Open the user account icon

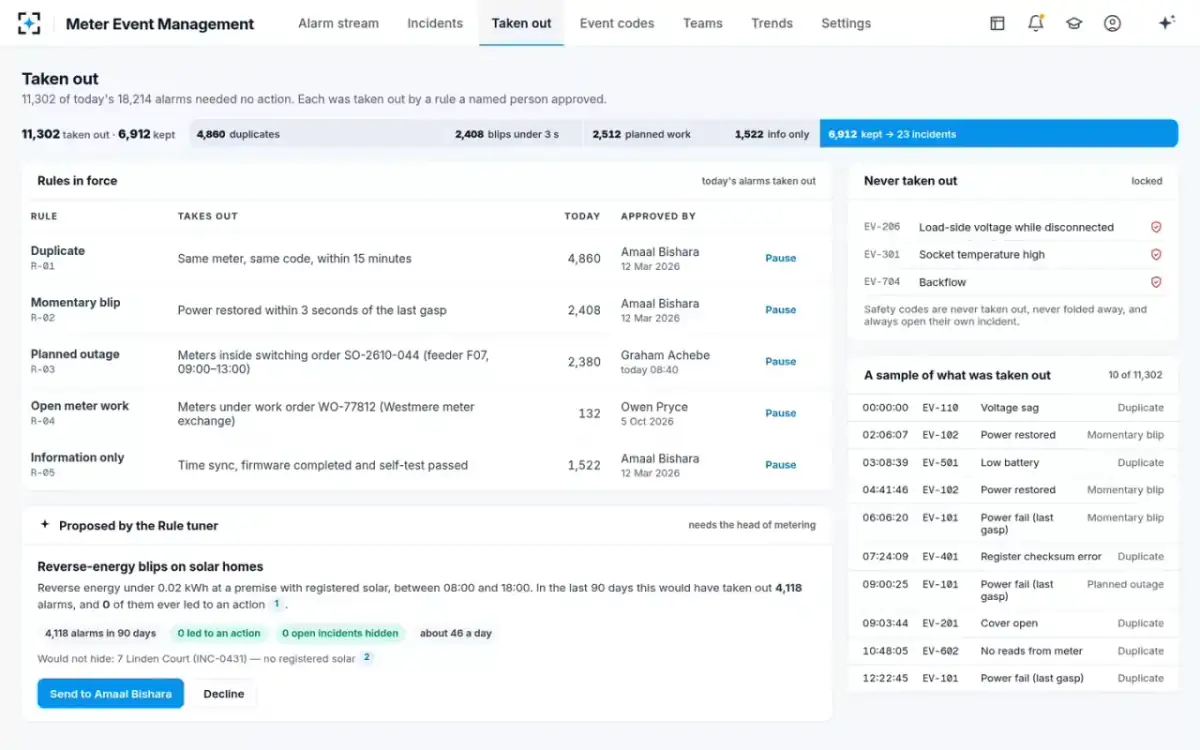pos(1112,23)
